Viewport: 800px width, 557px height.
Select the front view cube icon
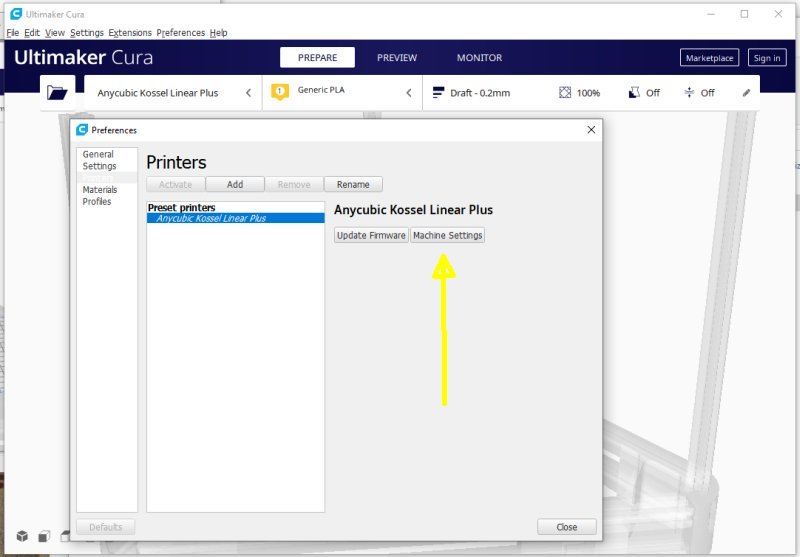pyautogui.click(x=44, y=536)
